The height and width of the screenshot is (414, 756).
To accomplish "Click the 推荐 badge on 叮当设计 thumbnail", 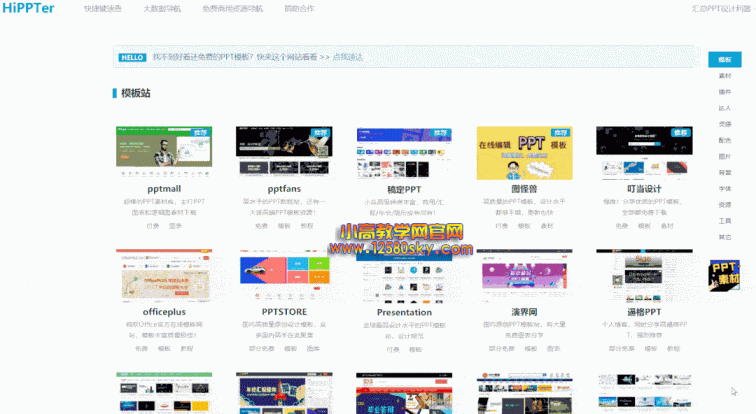I will 680,132.
